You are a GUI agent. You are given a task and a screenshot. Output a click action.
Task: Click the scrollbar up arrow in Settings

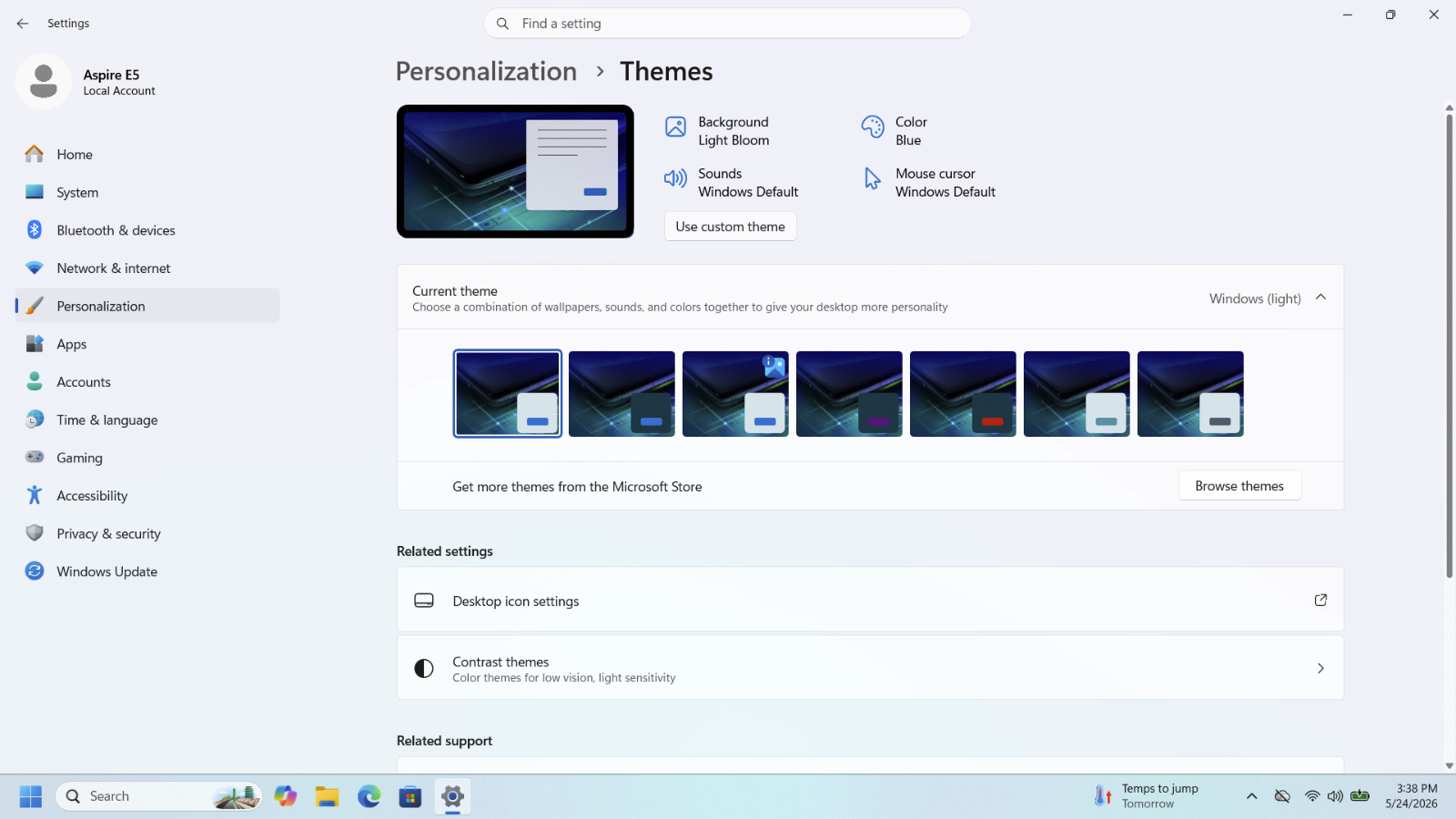(x=1450, y=108)
